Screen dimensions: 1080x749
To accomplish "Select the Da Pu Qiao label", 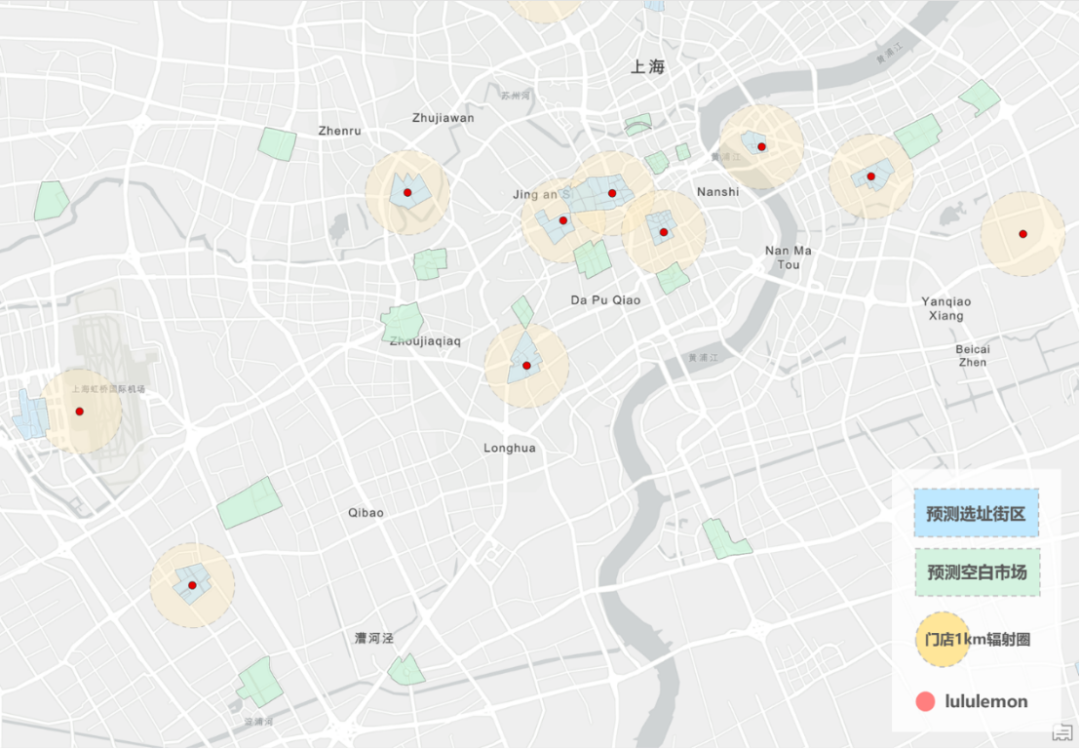I will coord(605,300).
